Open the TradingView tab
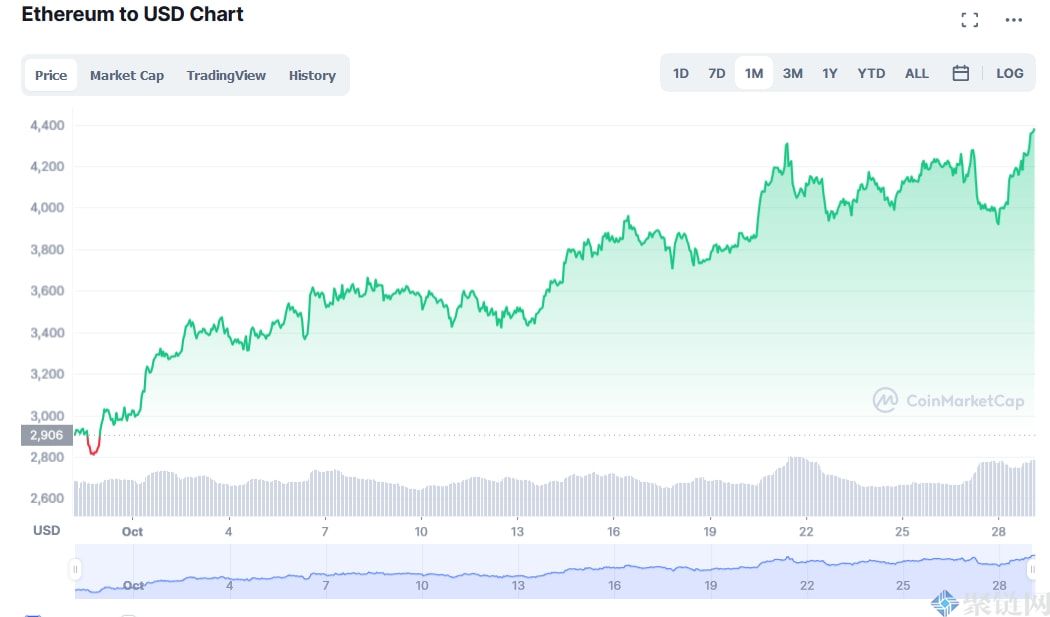The width and height of the screenshot is (1050, 617). click(226, 75)
